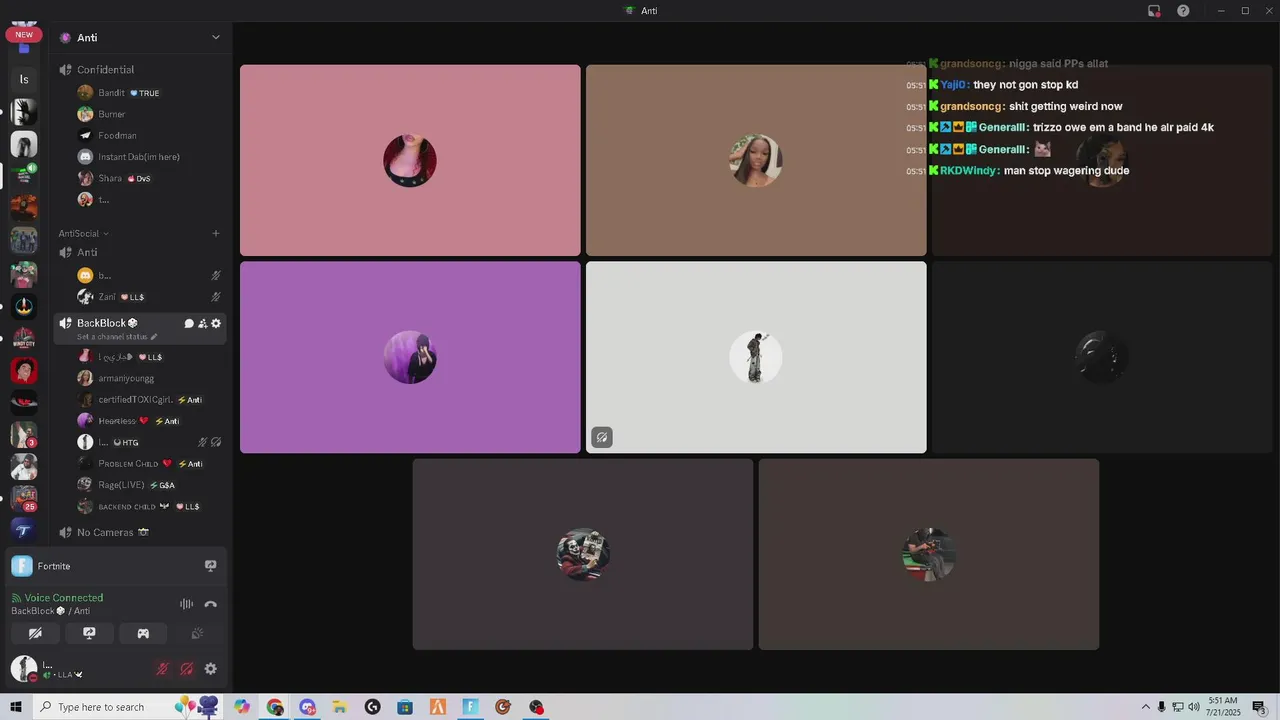
Task: Open BackBlock channel settings gear
Action: point(216,323)
